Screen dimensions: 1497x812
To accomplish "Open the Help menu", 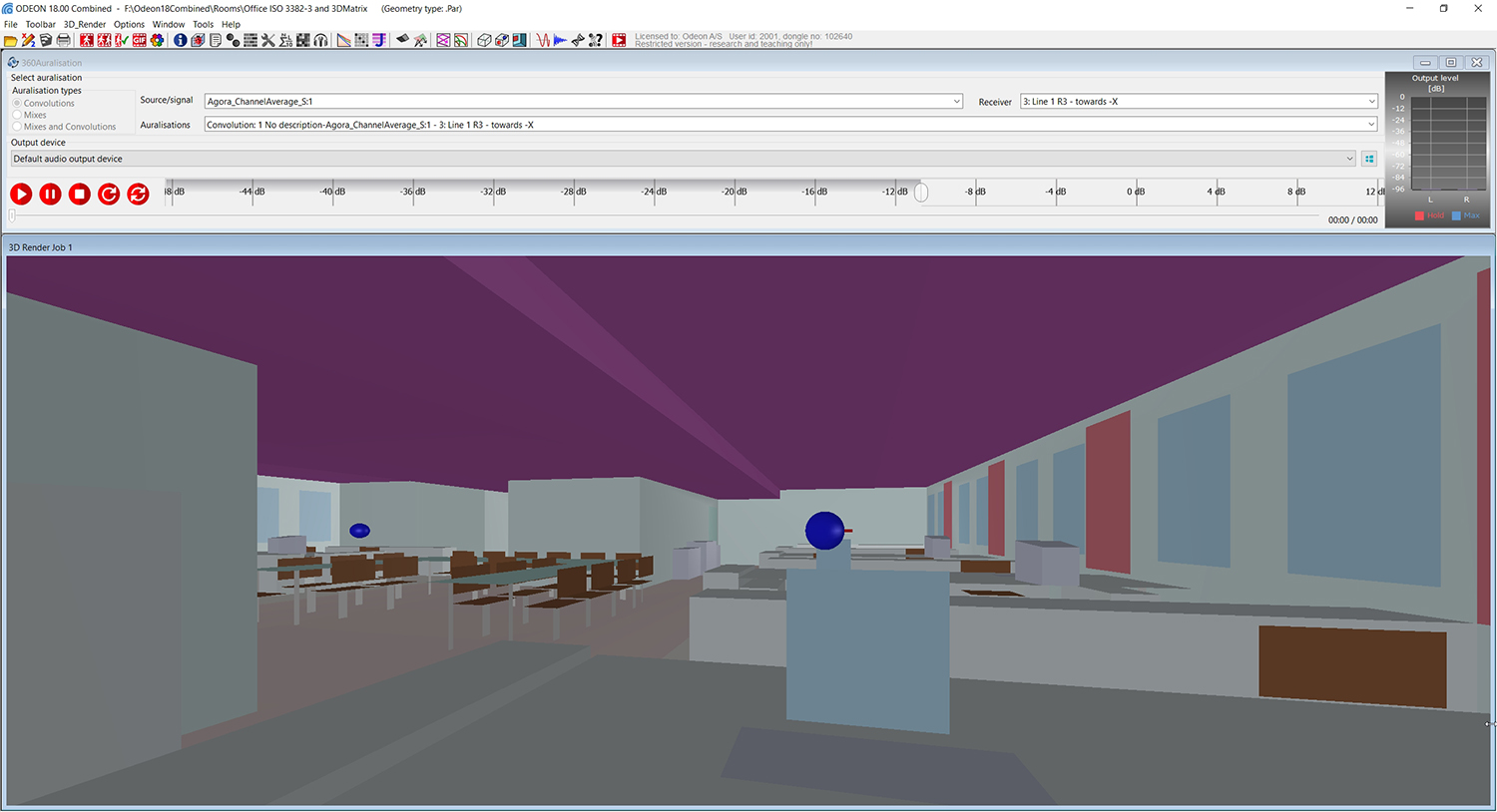I will coord(231,24).
